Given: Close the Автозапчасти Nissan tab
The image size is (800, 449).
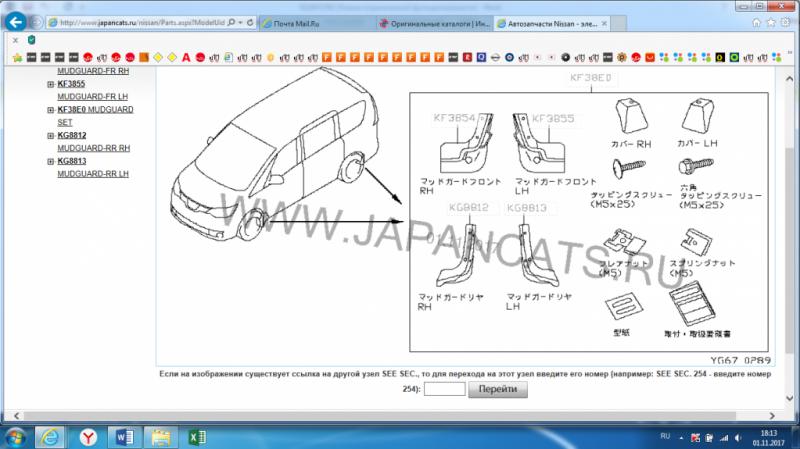Looking at the screenshot, I should [x=605, y=23].
